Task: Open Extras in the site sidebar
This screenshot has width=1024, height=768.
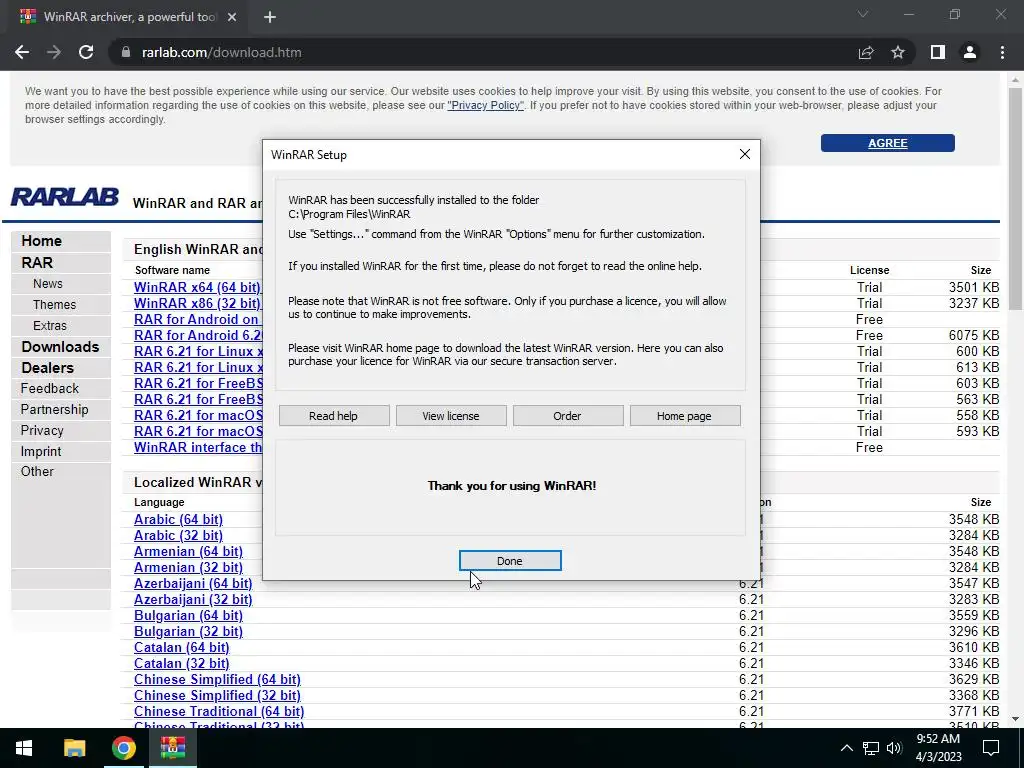Action: click(x=50, y=325)
